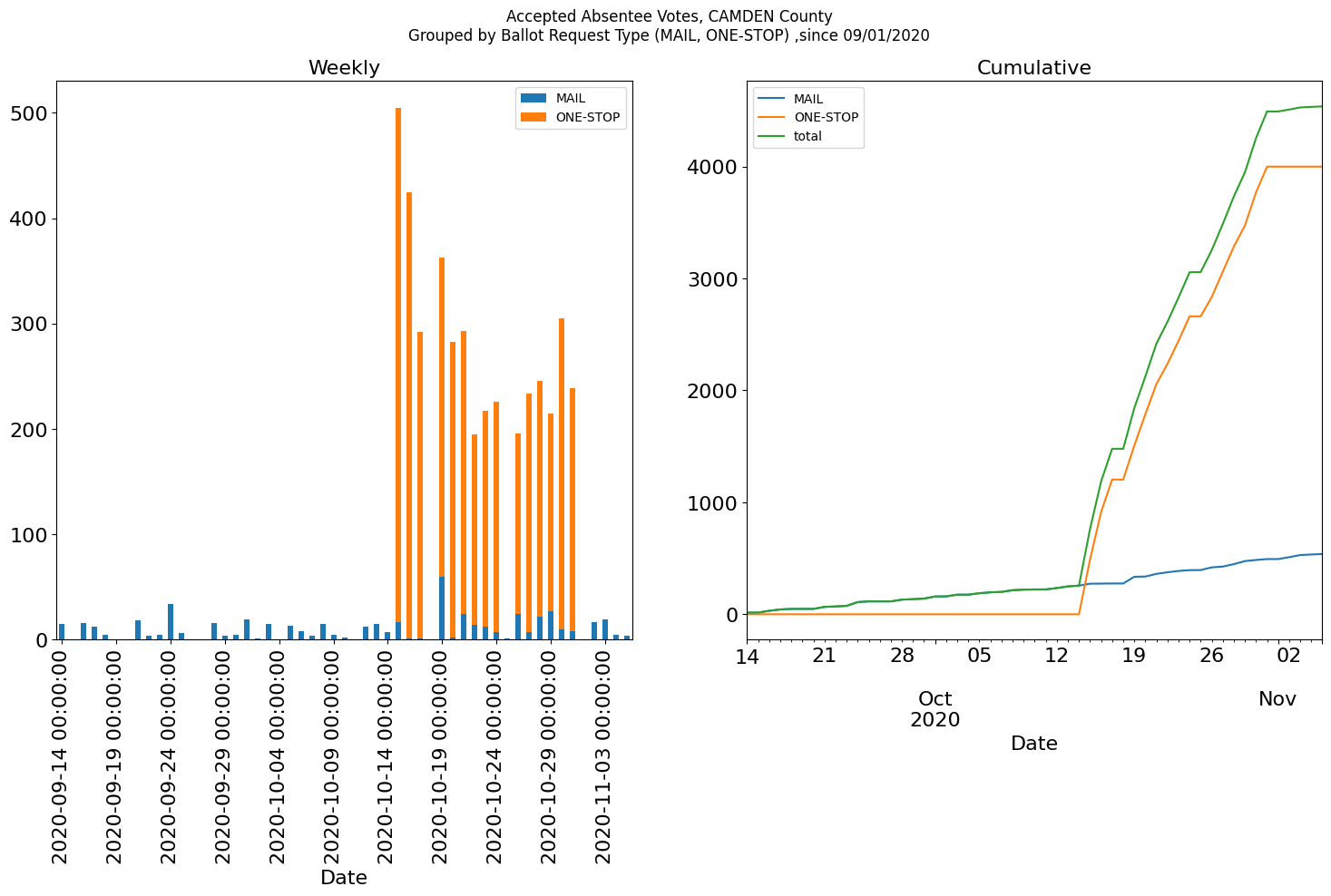
Task: Click the Cumulative y-axis label 3000
Action: coord(710,279)
